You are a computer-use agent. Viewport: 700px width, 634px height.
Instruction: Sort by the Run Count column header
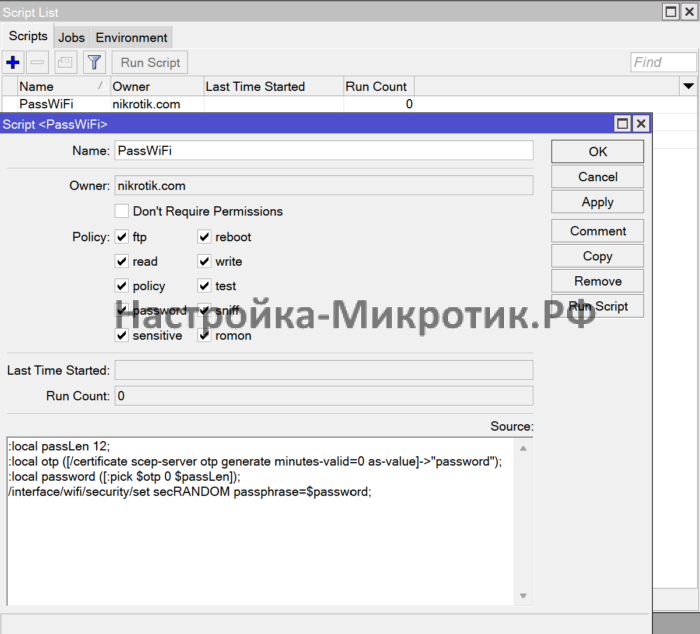[x=379, y=86]
